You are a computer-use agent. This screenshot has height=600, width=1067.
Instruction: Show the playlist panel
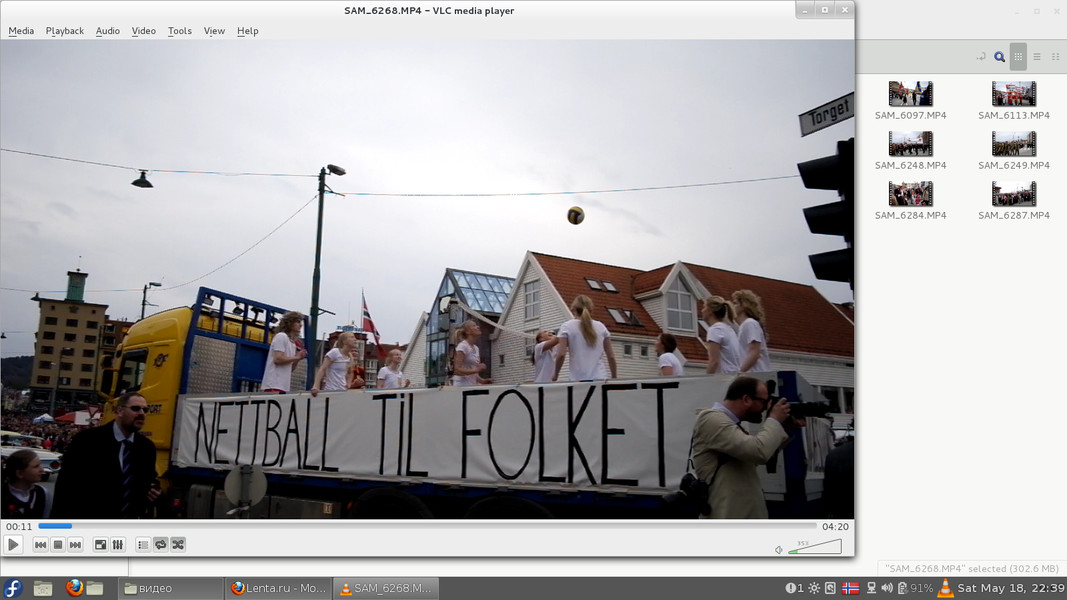tap(143, 545)
